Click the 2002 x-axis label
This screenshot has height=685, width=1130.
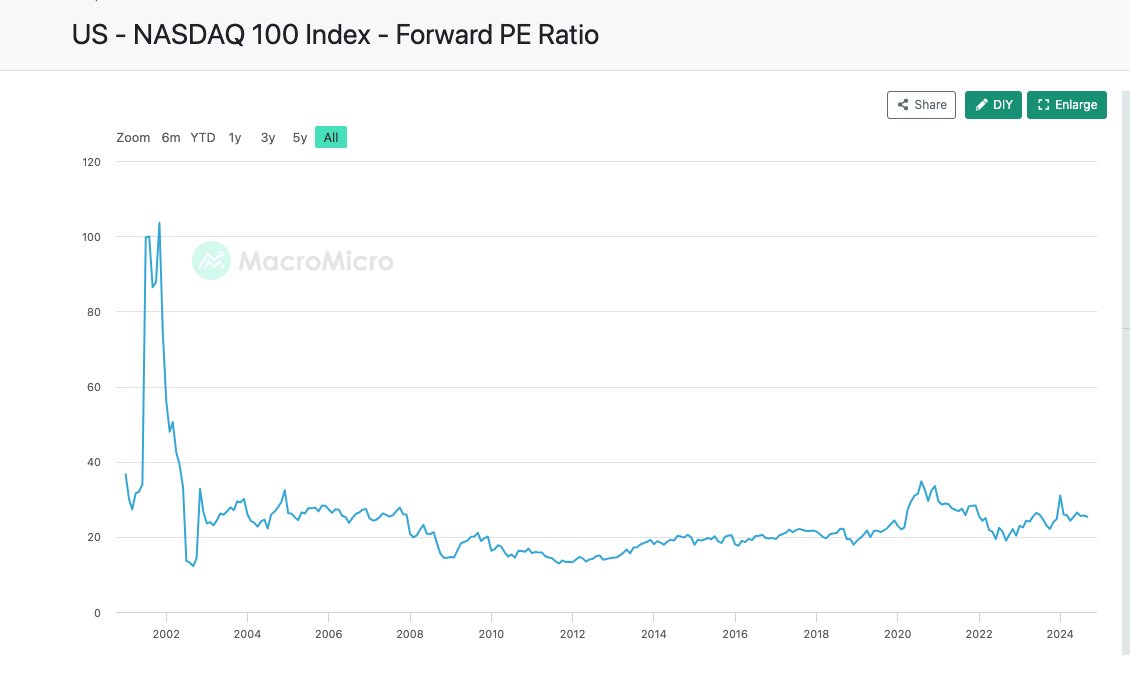tap(166, 634)
